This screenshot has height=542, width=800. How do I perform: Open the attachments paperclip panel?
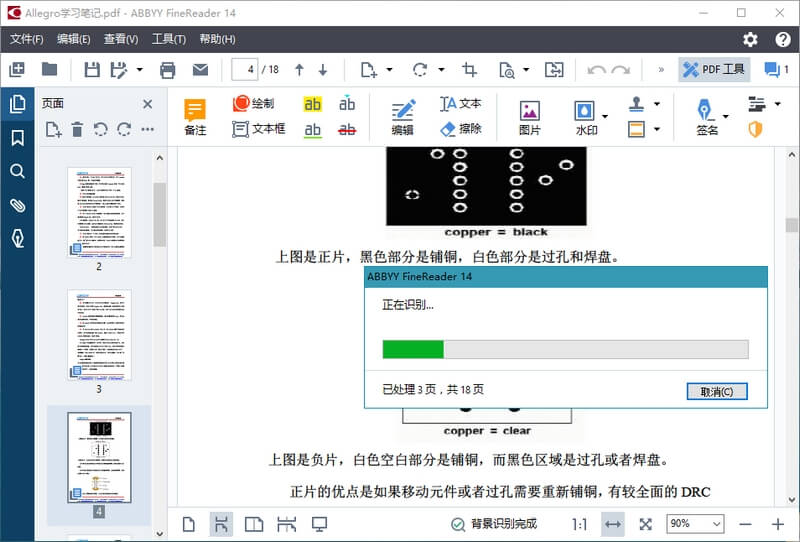tap(17, 205)
